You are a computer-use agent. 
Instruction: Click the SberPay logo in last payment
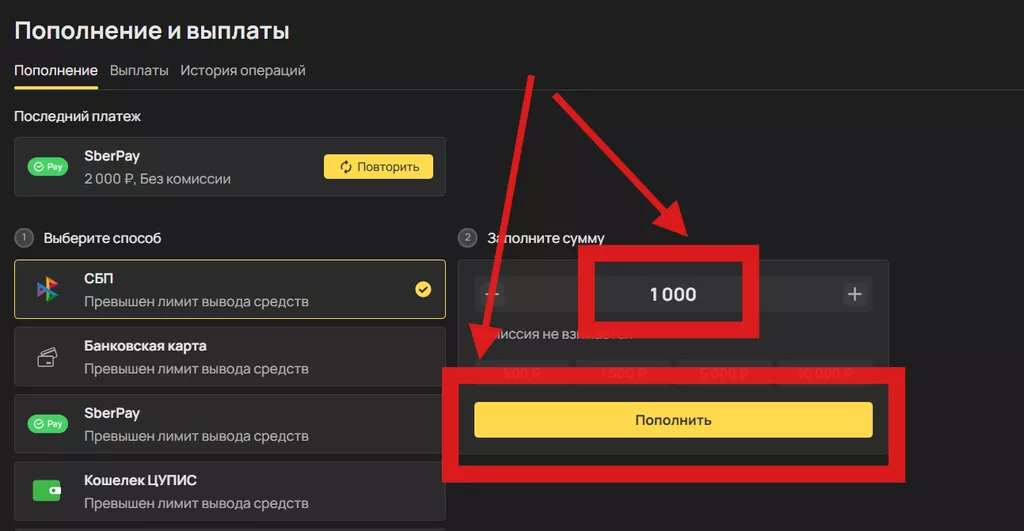point(48,167)
